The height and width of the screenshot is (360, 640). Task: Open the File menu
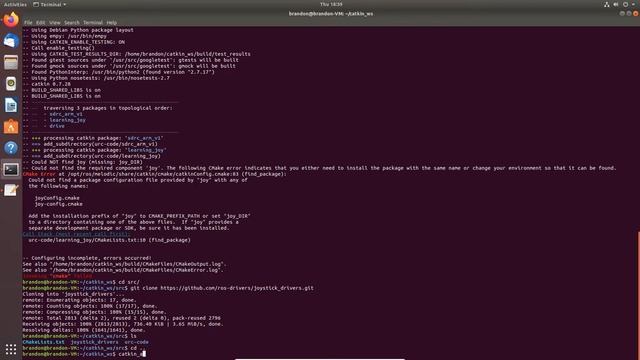point(28,23)
